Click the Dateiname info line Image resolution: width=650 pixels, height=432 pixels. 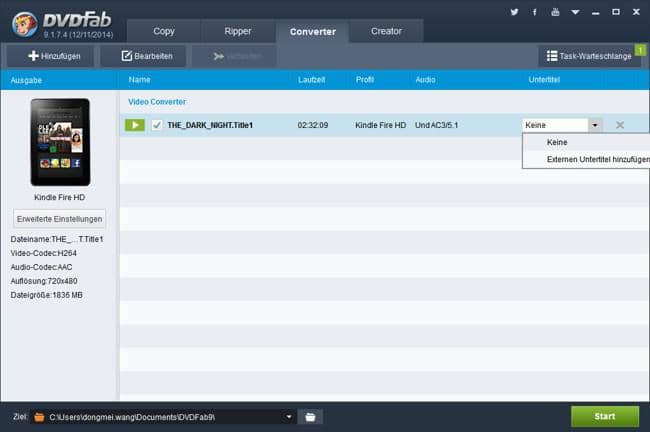pyautogui.click(x=57, y=239)
